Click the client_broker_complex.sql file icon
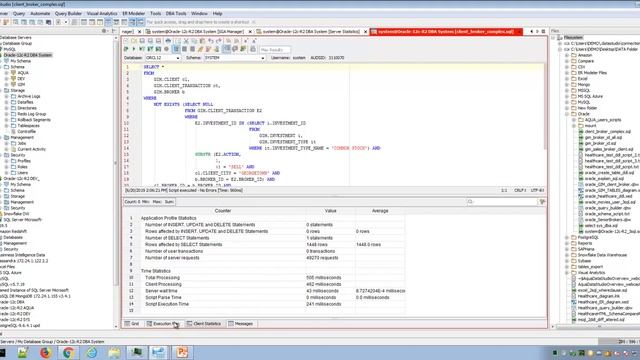This screenshot has width=640, height=360. pyautogui.click(x=581, y=132)
